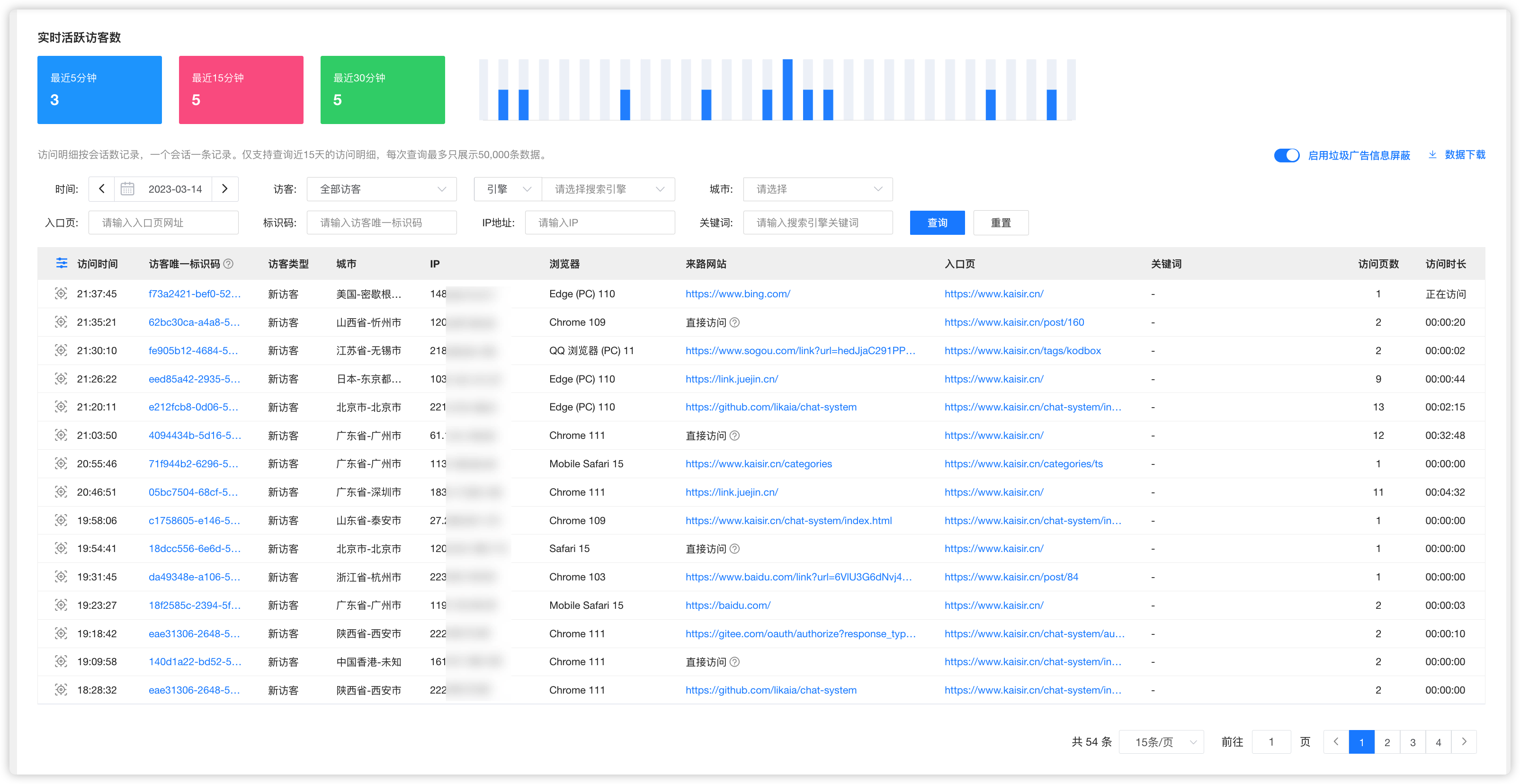Image resolution: width=1520 pixels, height=784 pixels.
Task: View visitor detail icon for 21:26:22 row
Action: click(61, 378)
